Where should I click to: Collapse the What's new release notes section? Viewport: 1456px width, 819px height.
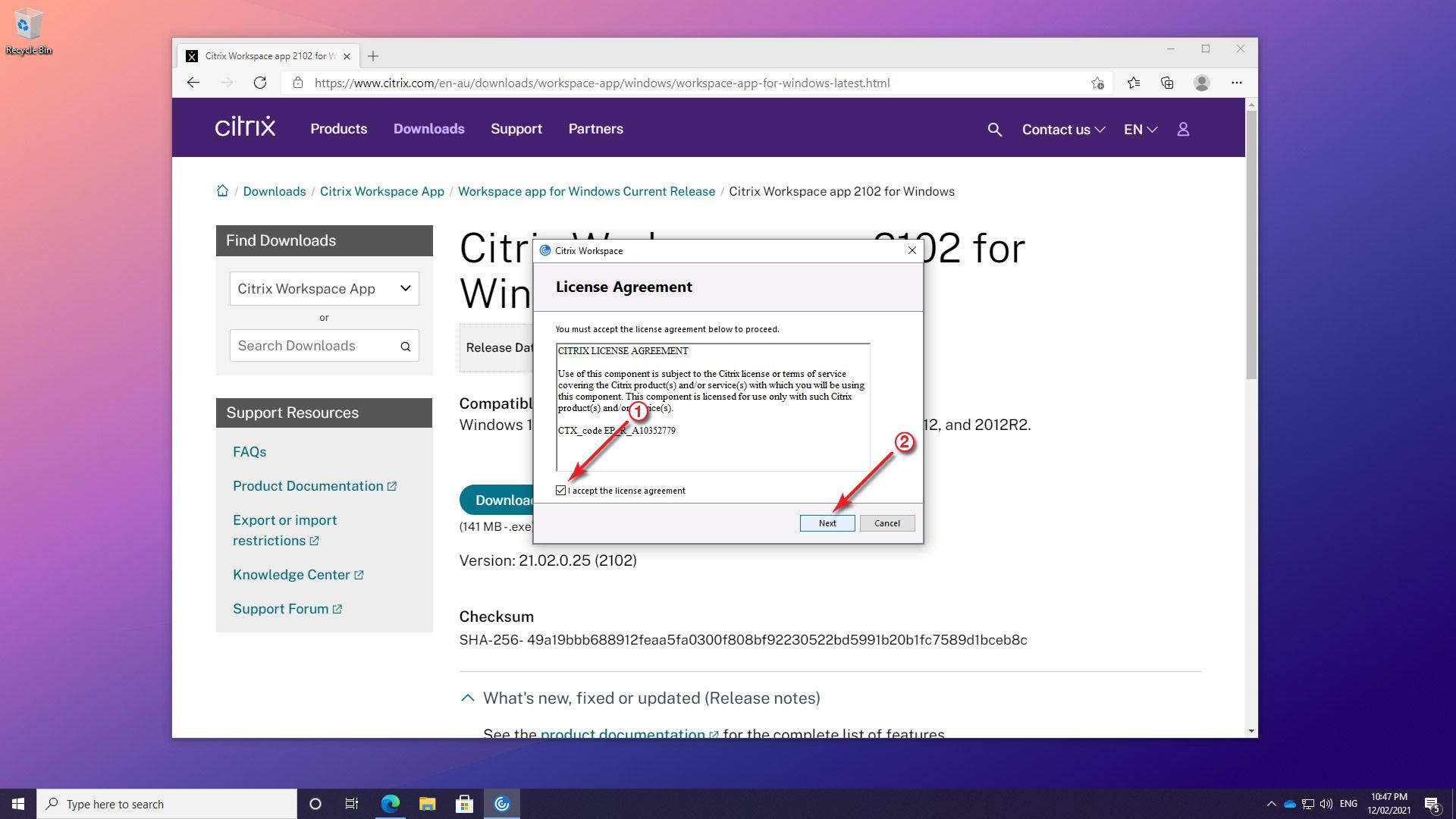pyautogui.click(x=468, y=698)
